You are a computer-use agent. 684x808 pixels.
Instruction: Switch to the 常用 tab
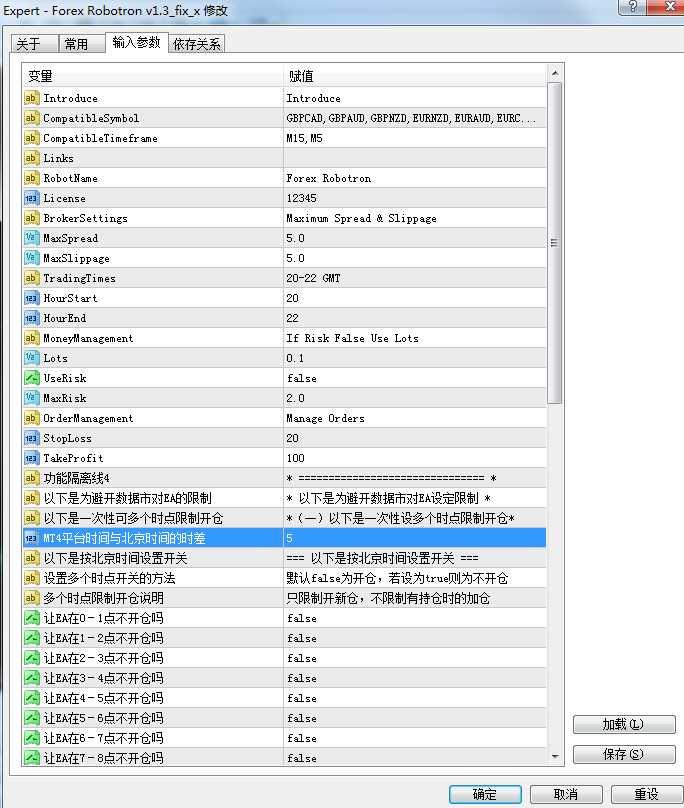[82, 44]
